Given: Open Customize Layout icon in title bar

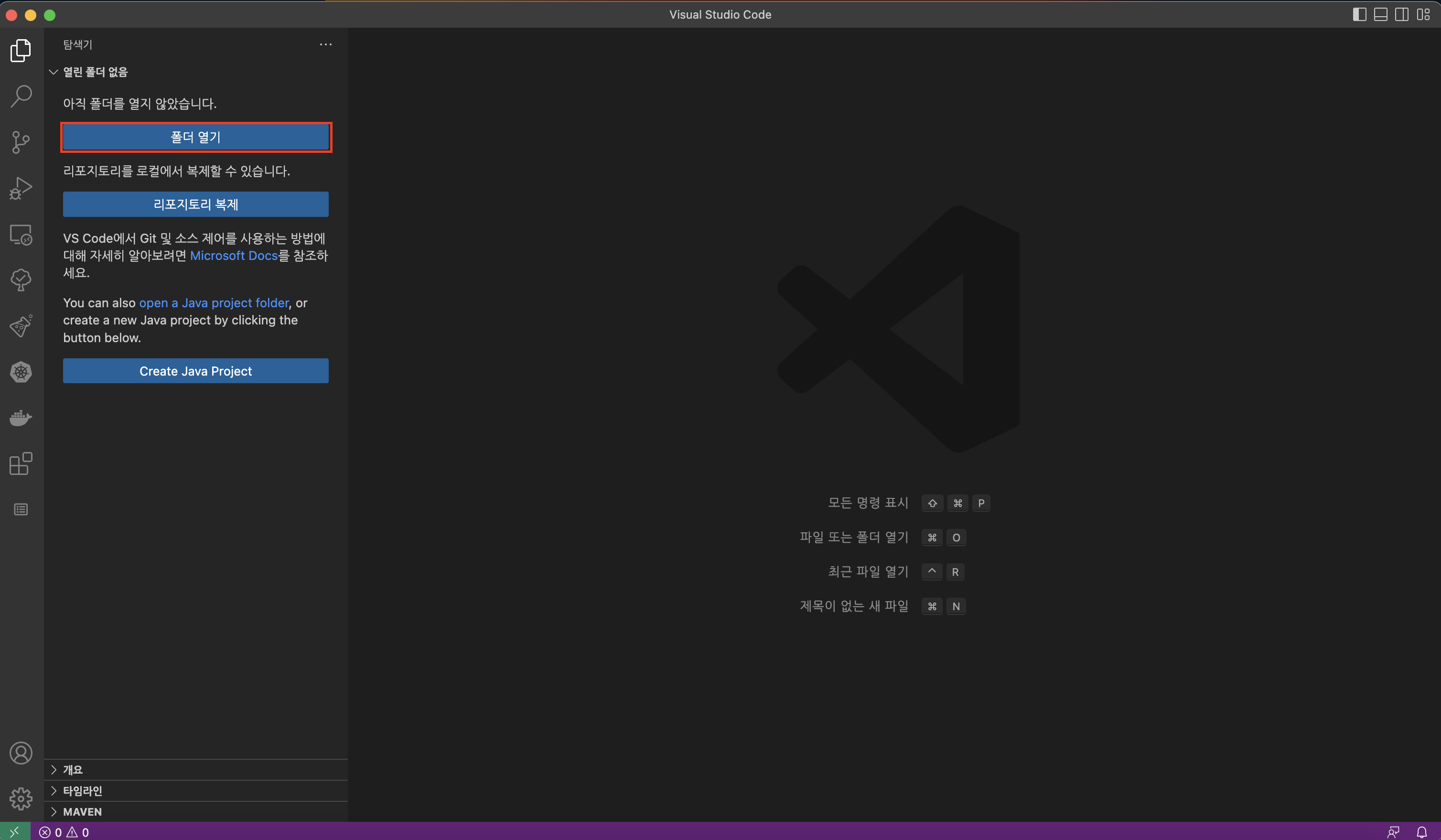Looking at the screenshot, I should click(1423, 14).
